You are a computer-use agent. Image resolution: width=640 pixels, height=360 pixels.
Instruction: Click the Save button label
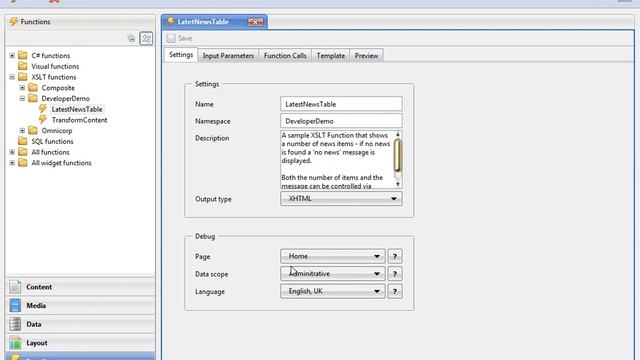coord(184,38)
